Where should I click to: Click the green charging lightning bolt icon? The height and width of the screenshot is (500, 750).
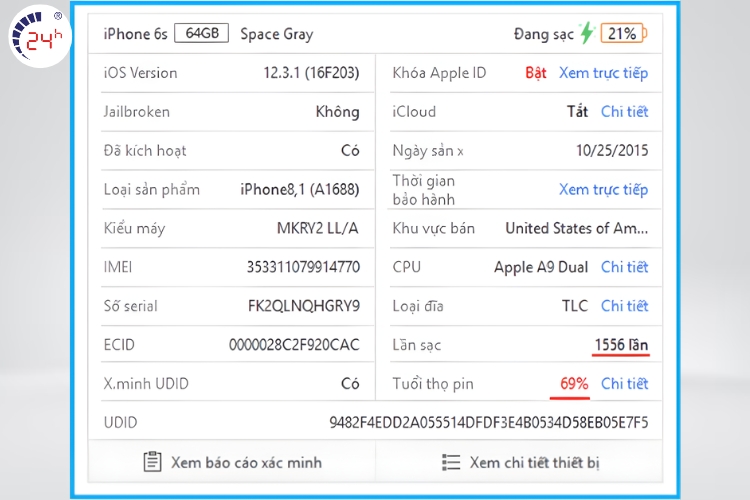tap(586, 33)
